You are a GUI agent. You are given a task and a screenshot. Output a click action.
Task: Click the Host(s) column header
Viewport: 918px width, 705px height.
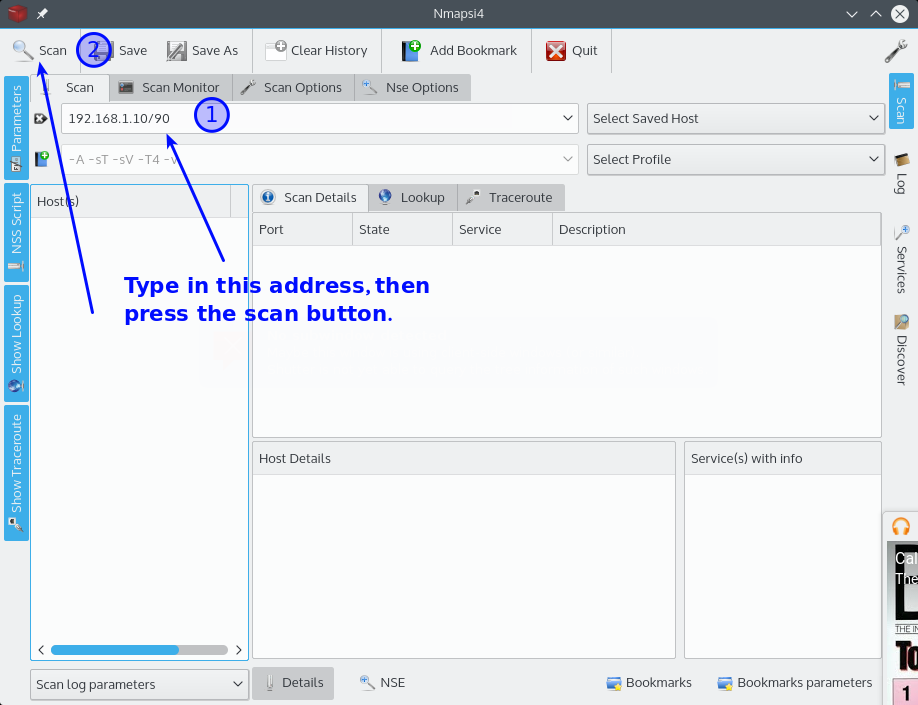tap(131, 202)
